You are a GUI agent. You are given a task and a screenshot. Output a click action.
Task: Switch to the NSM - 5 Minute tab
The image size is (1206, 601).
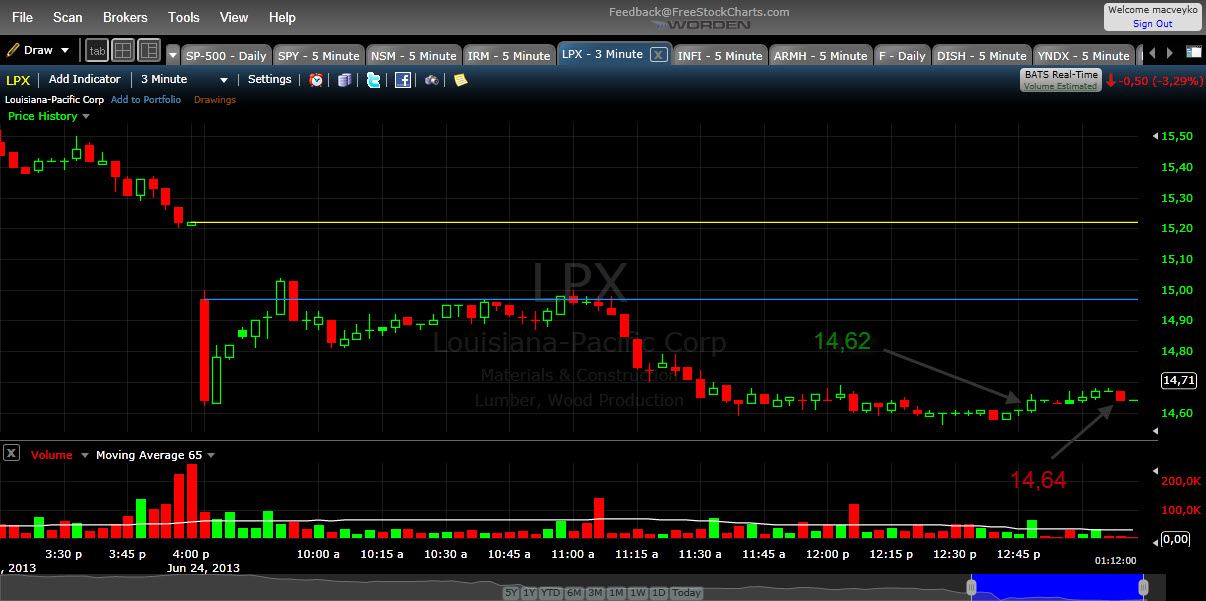(413, 56)
